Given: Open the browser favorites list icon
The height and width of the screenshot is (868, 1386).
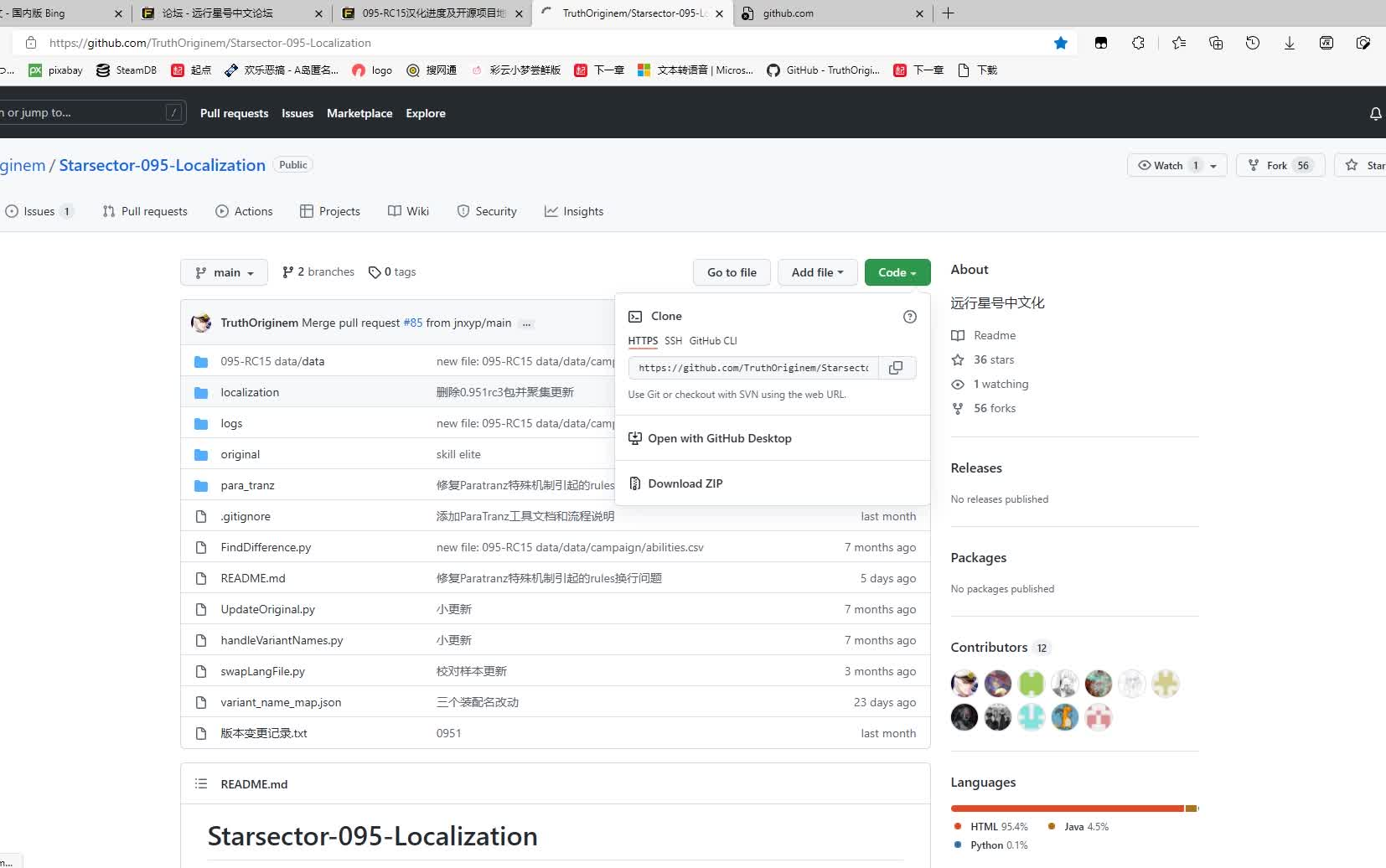Looking at the screenshot, I should [x=1179, y=43].
